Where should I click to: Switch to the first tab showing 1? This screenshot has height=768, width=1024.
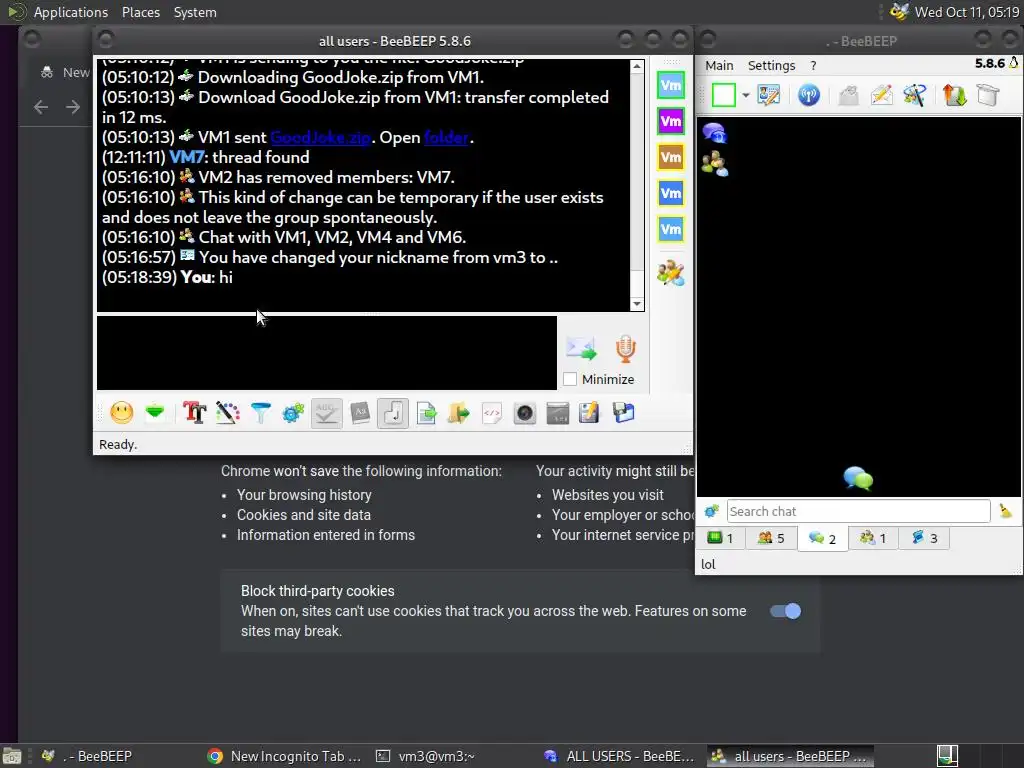pyautogui.click(x=720, y=538)
